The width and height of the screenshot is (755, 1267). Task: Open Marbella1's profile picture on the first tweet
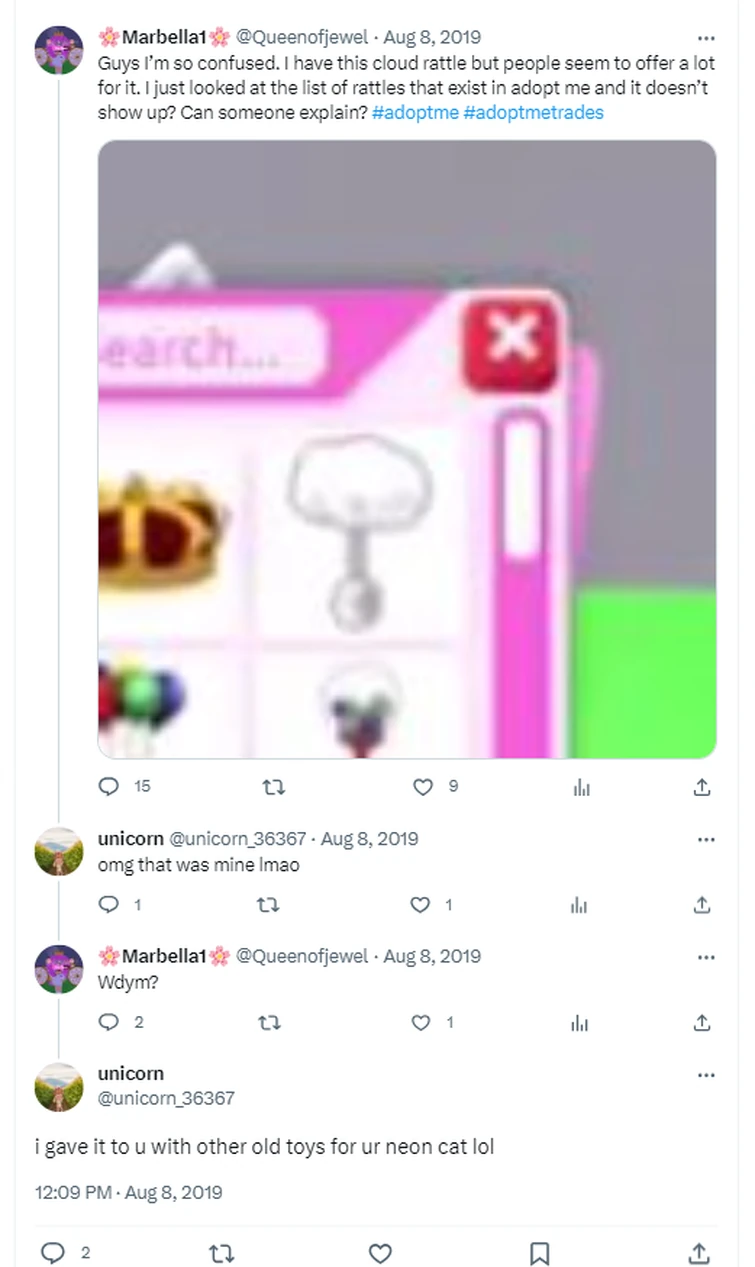(x=59, y=50)
